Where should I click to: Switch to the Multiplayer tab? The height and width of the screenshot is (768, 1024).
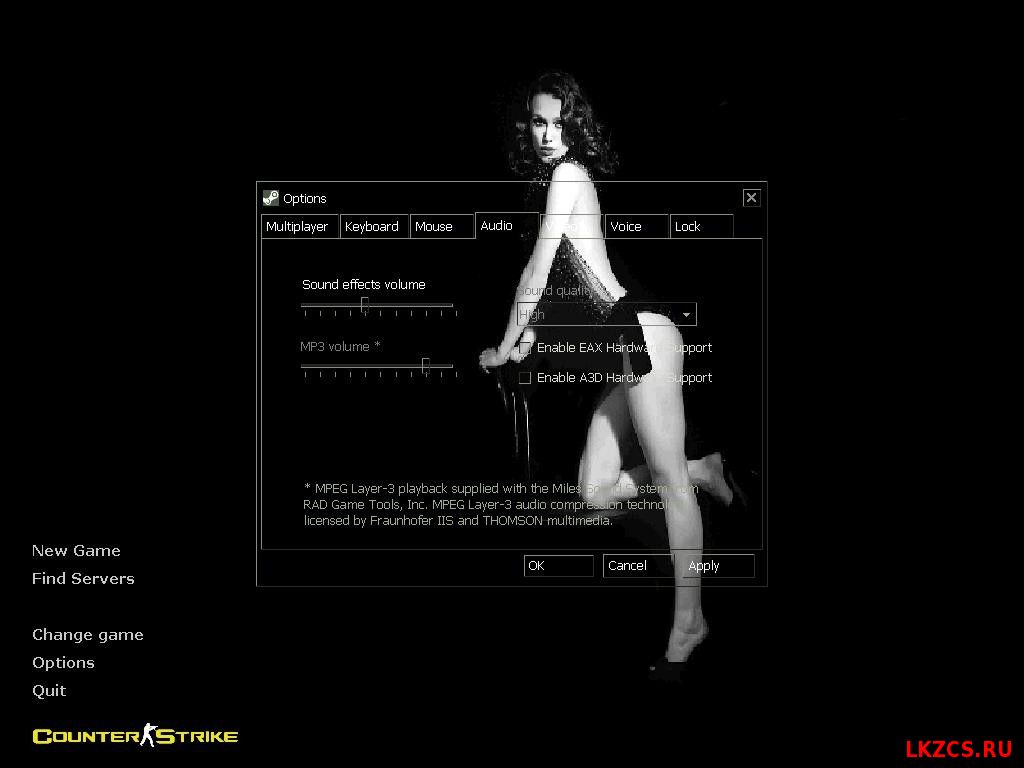tap(300, 226)
